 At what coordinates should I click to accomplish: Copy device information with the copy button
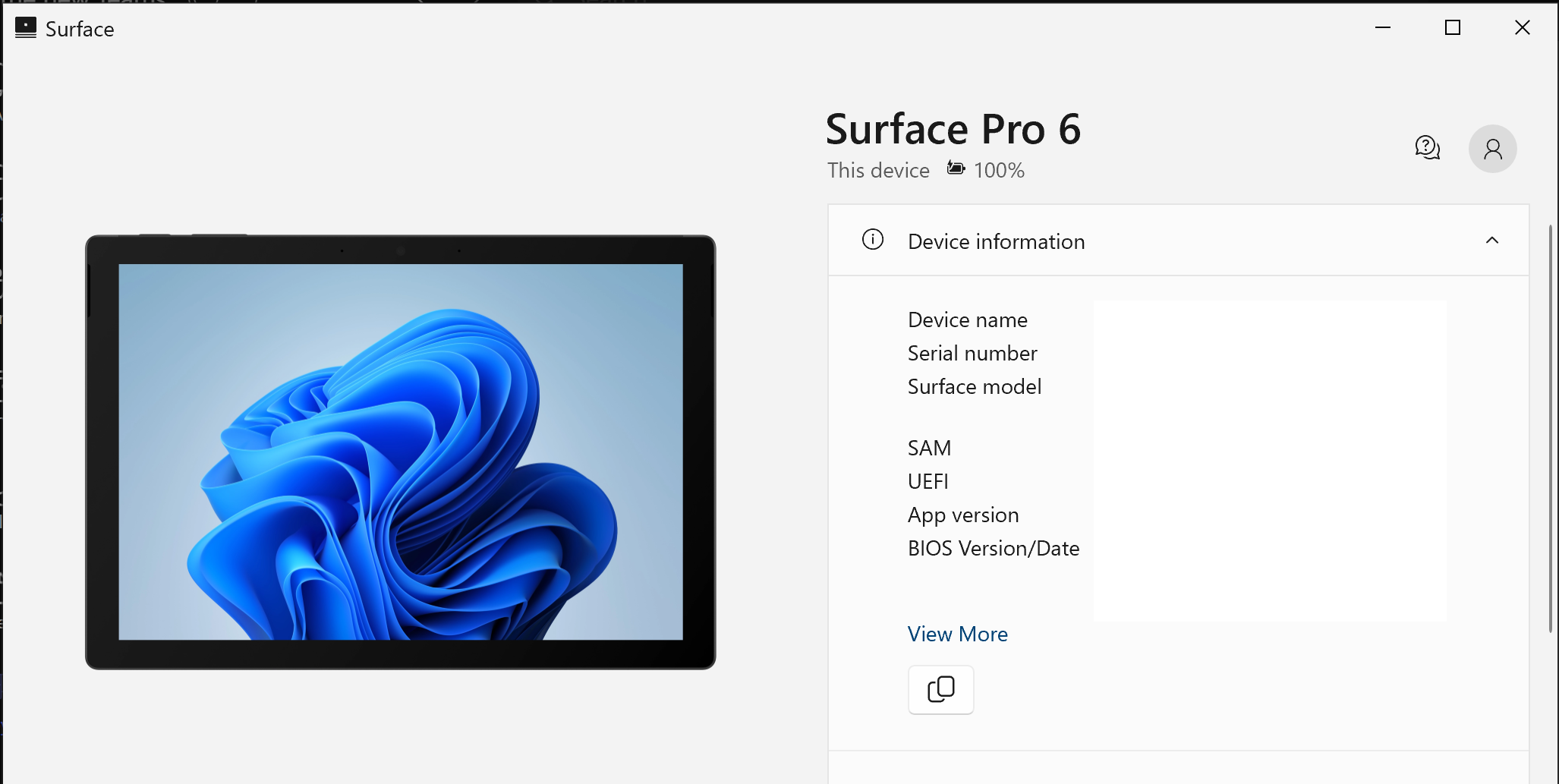coord(940,689)
